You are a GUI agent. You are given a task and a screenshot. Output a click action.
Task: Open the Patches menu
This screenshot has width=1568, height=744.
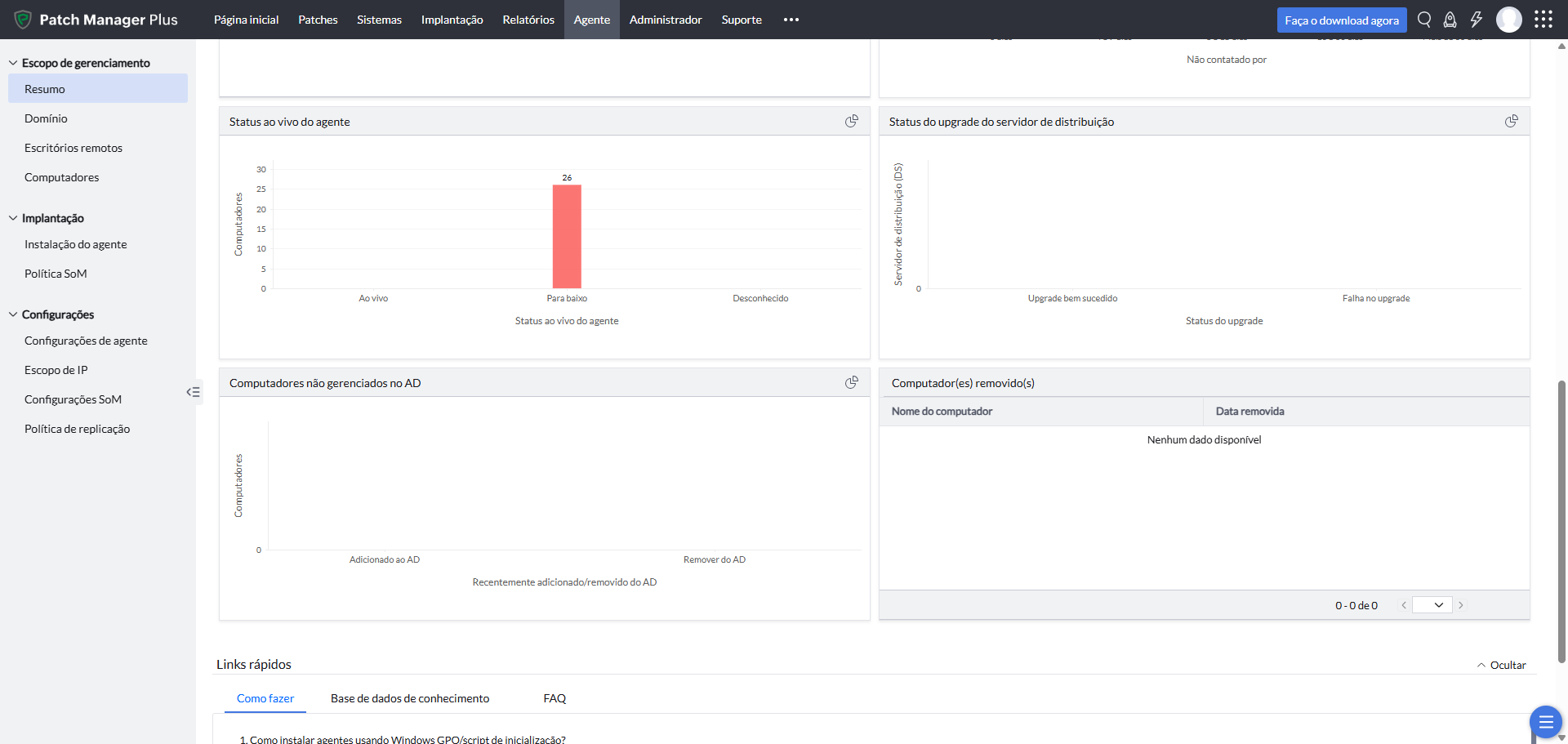318,20
